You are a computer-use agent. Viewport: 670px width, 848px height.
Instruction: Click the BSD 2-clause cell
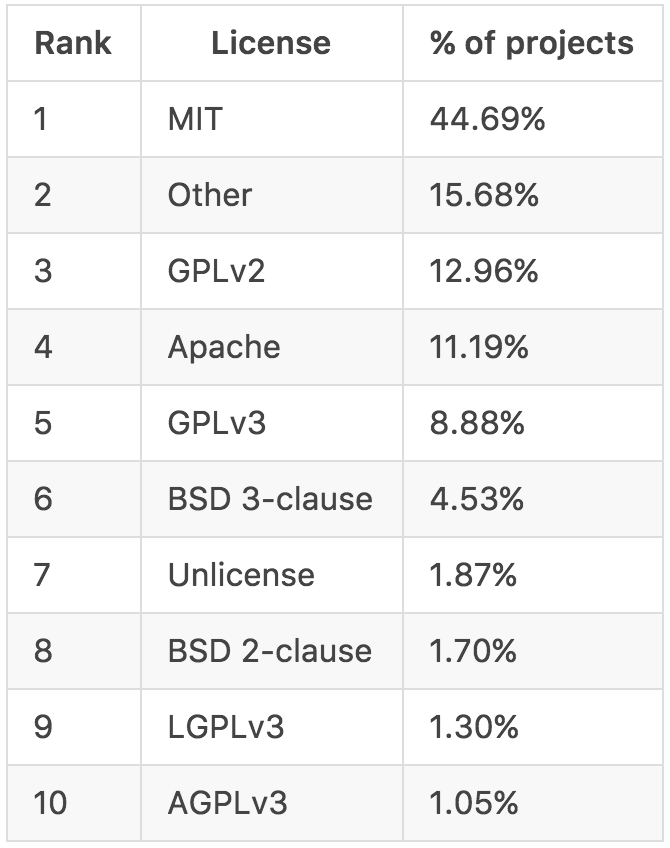[x=270, y=651]
